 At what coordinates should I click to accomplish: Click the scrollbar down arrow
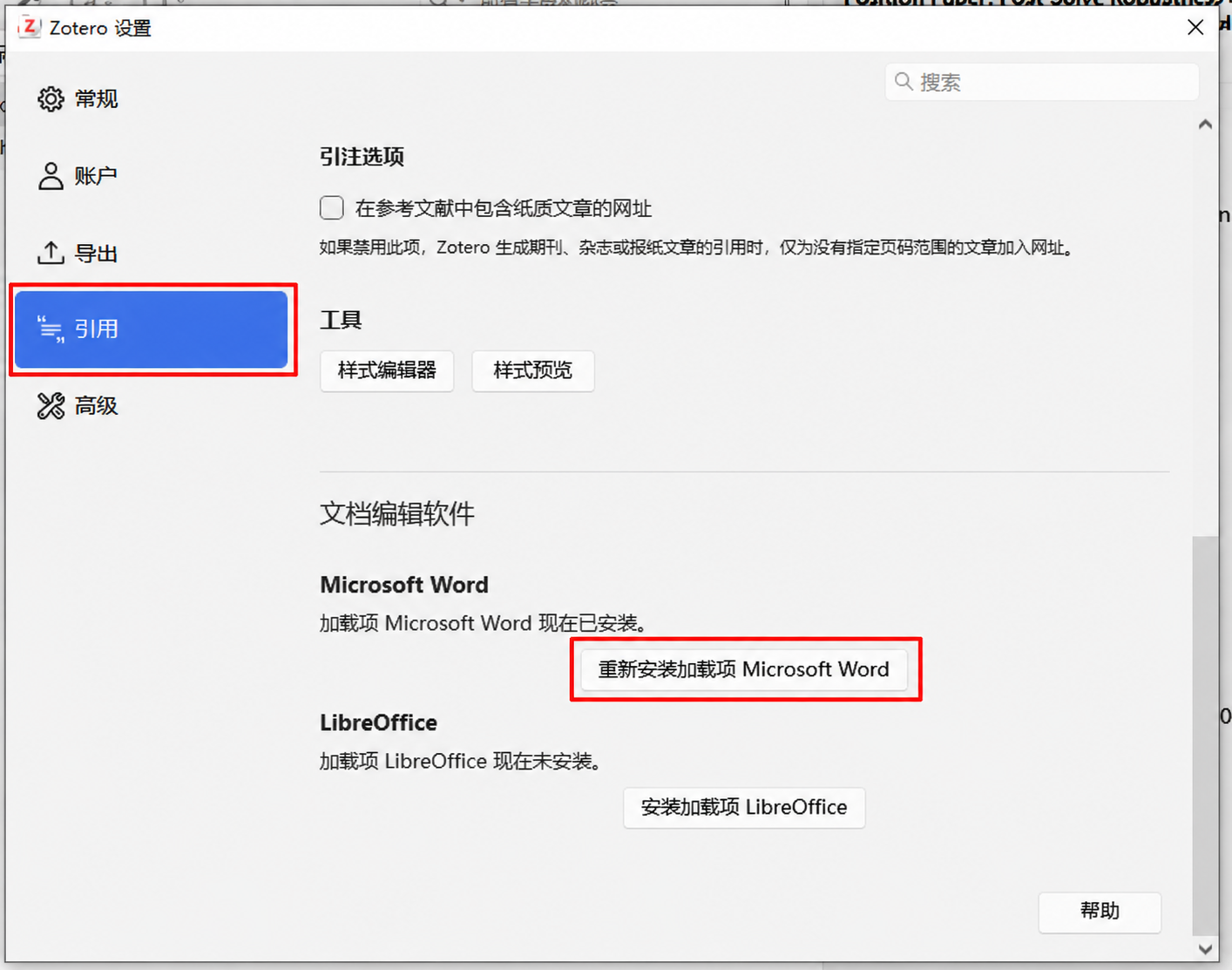pyautogui.click(x=1205, y=949)
